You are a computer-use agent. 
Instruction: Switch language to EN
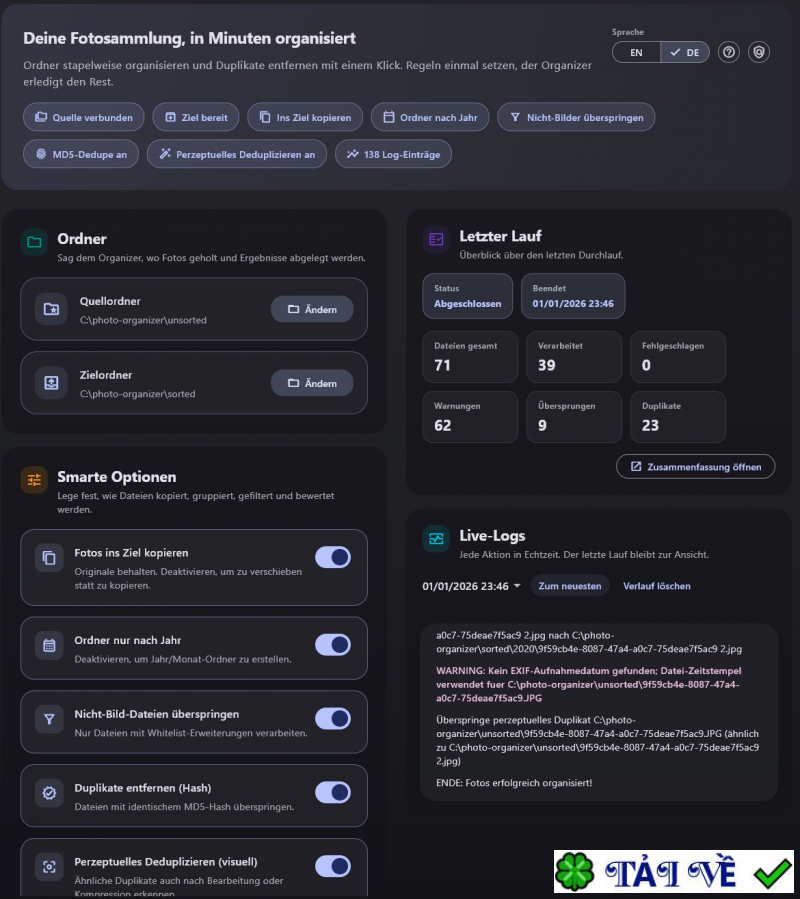pos(636,52)
